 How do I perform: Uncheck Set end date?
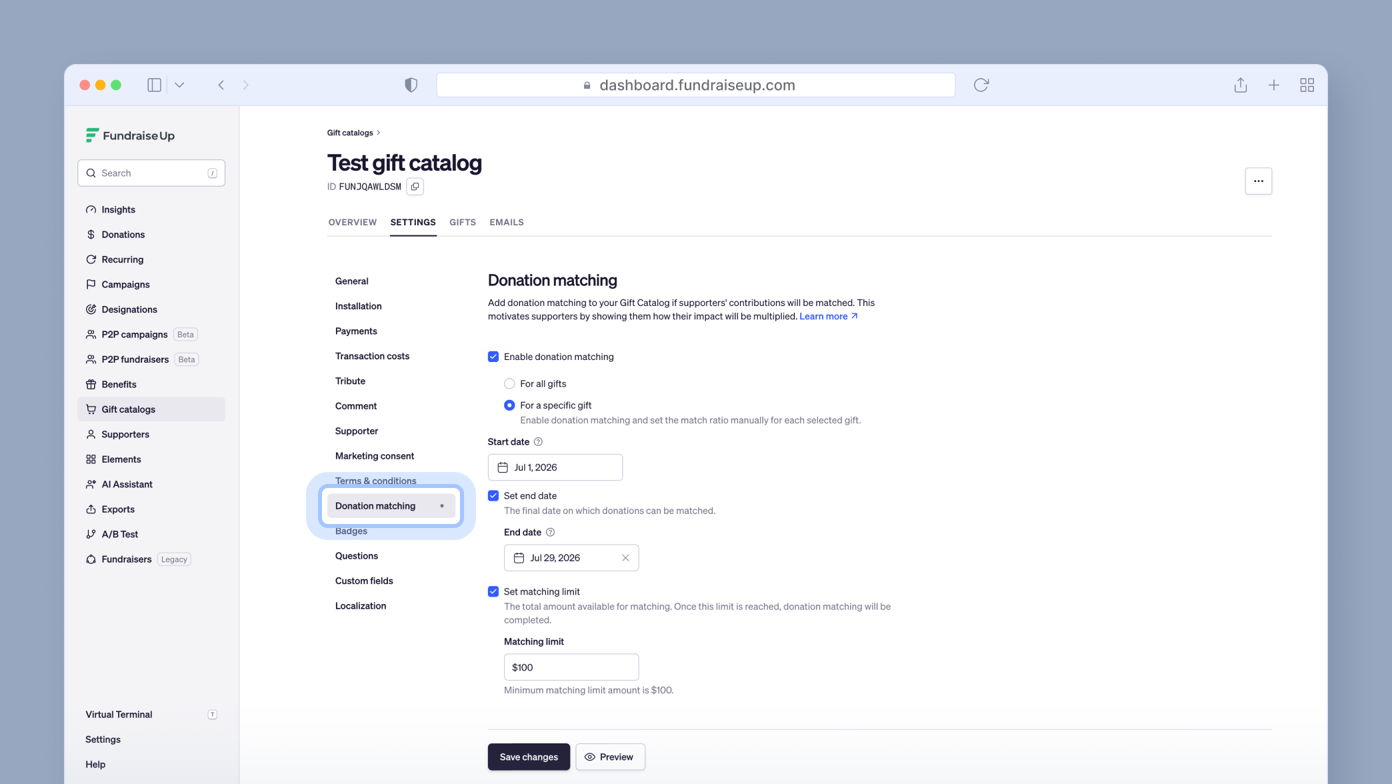click(x=493, y=496)
